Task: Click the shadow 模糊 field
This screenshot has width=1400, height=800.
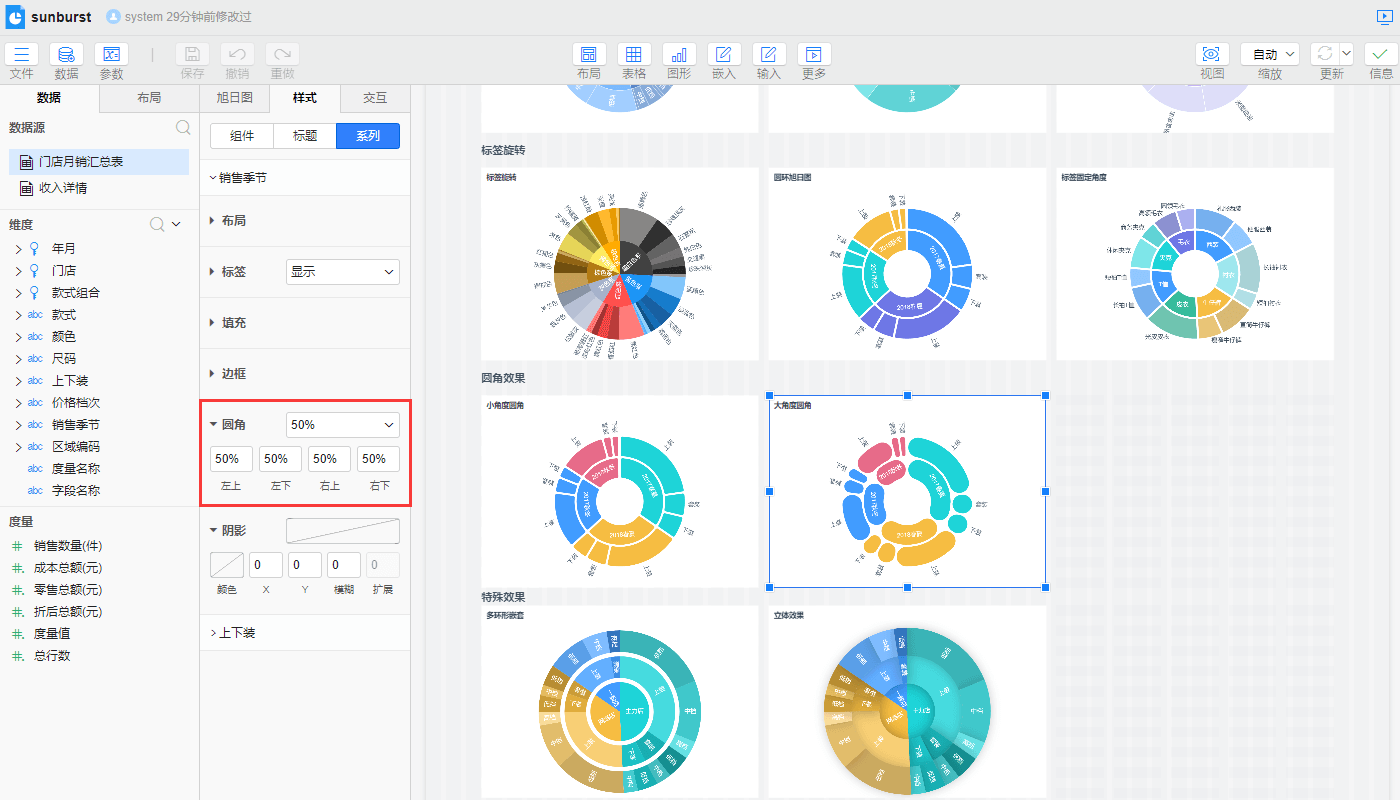Action: point(344,565)
